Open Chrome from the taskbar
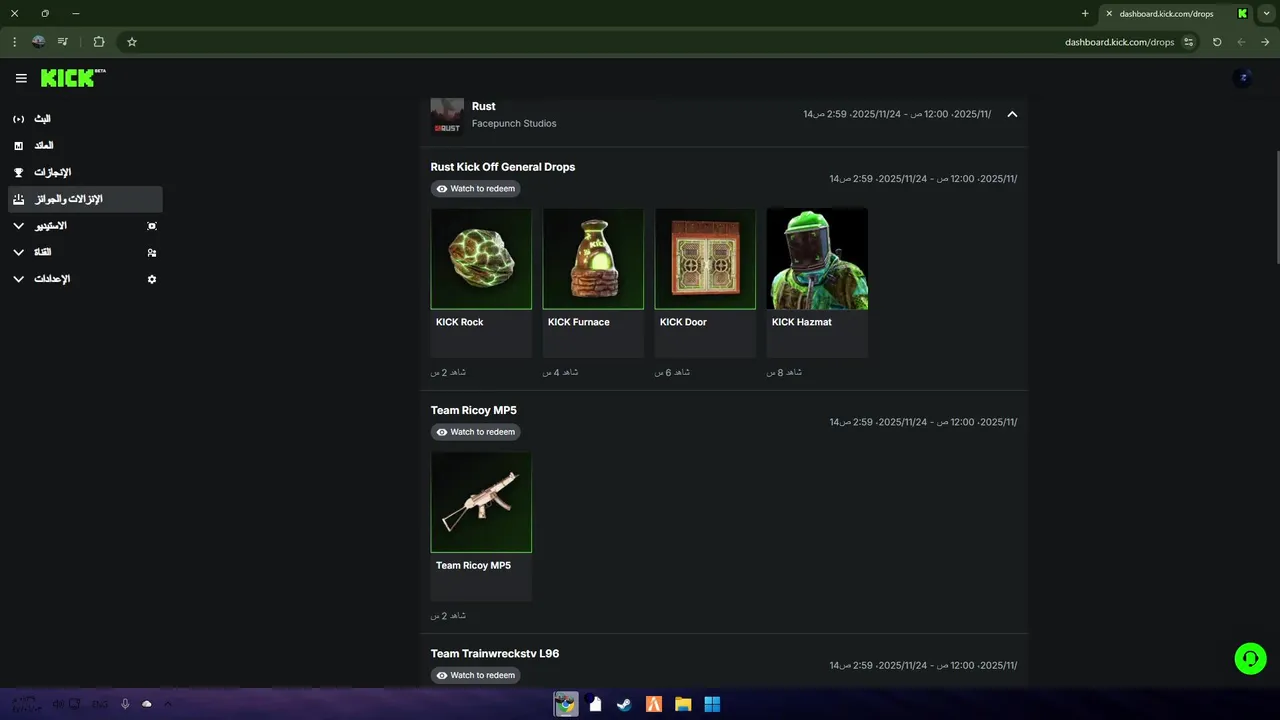This screenshot has width=1280, height=720. point(566,704)
